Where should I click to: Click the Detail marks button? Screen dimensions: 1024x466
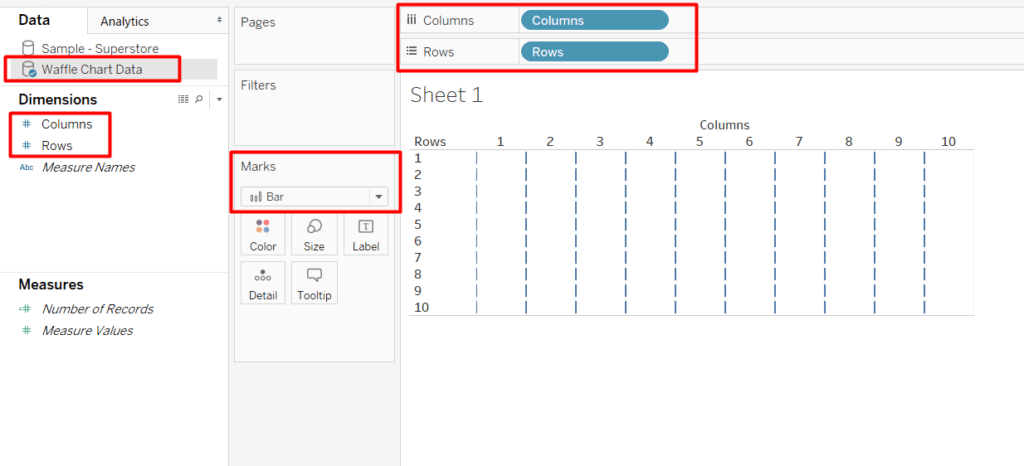(263, 283)
